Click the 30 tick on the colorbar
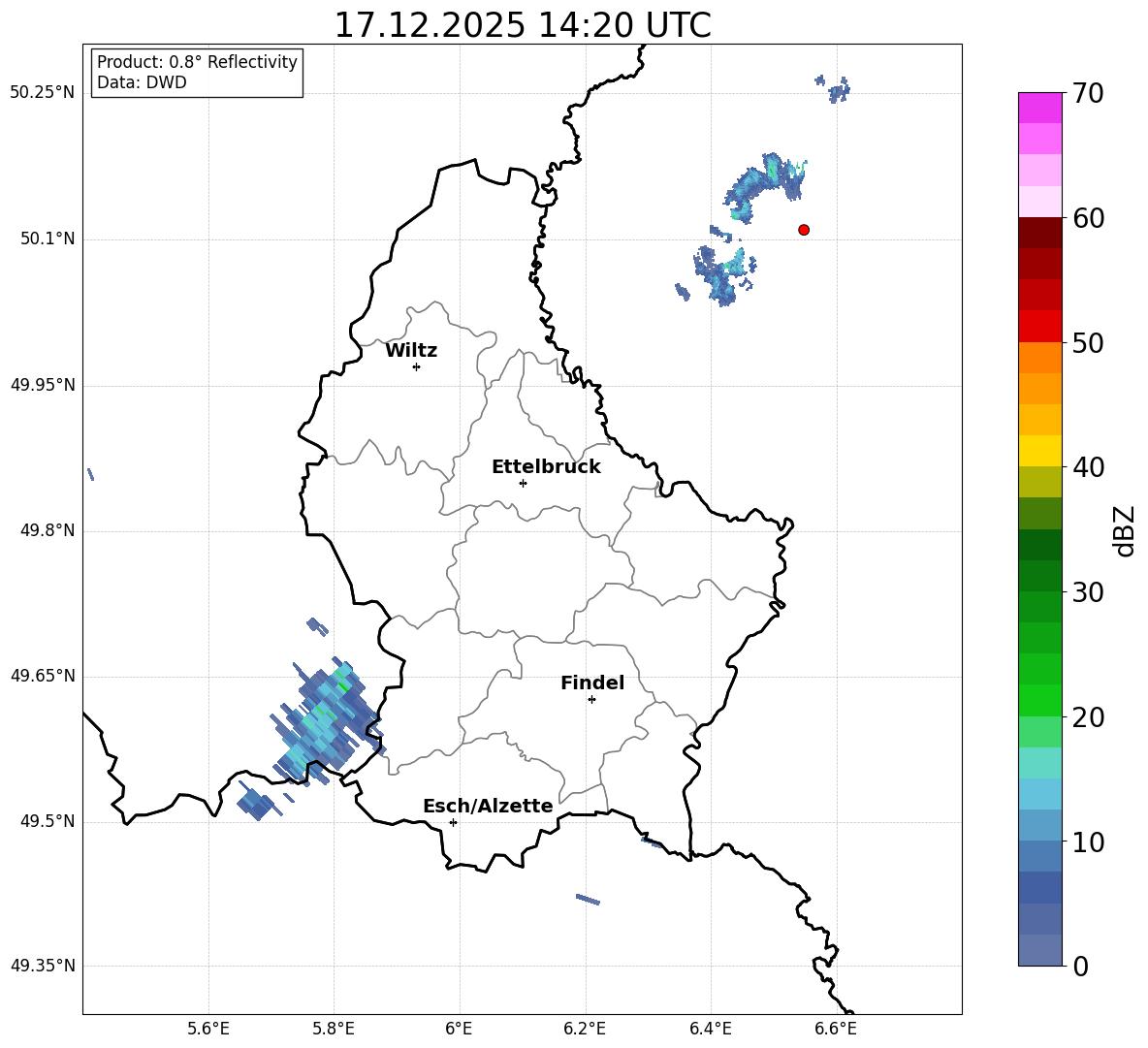Image resolution: width=1148 pixels, height=1048 pixels. click(x=1088, y=592)
